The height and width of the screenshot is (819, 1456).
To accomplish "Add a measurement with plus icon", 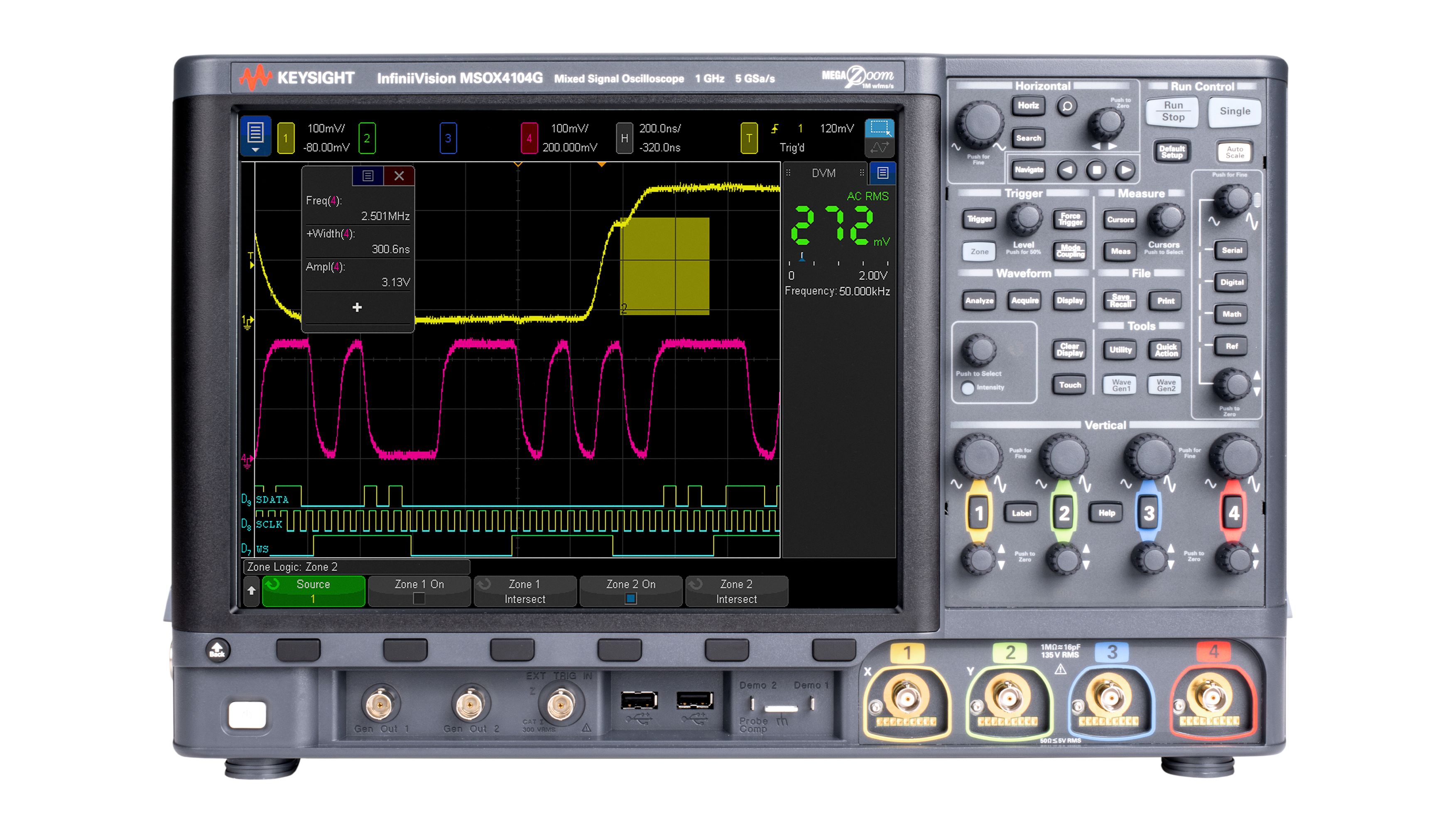I will click(x=357, y=307).
